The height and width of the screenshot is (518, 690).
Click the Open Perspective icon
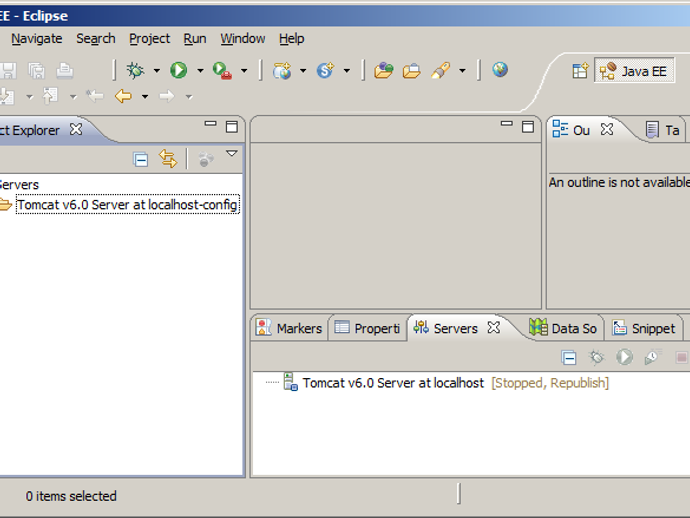[580, 70]
